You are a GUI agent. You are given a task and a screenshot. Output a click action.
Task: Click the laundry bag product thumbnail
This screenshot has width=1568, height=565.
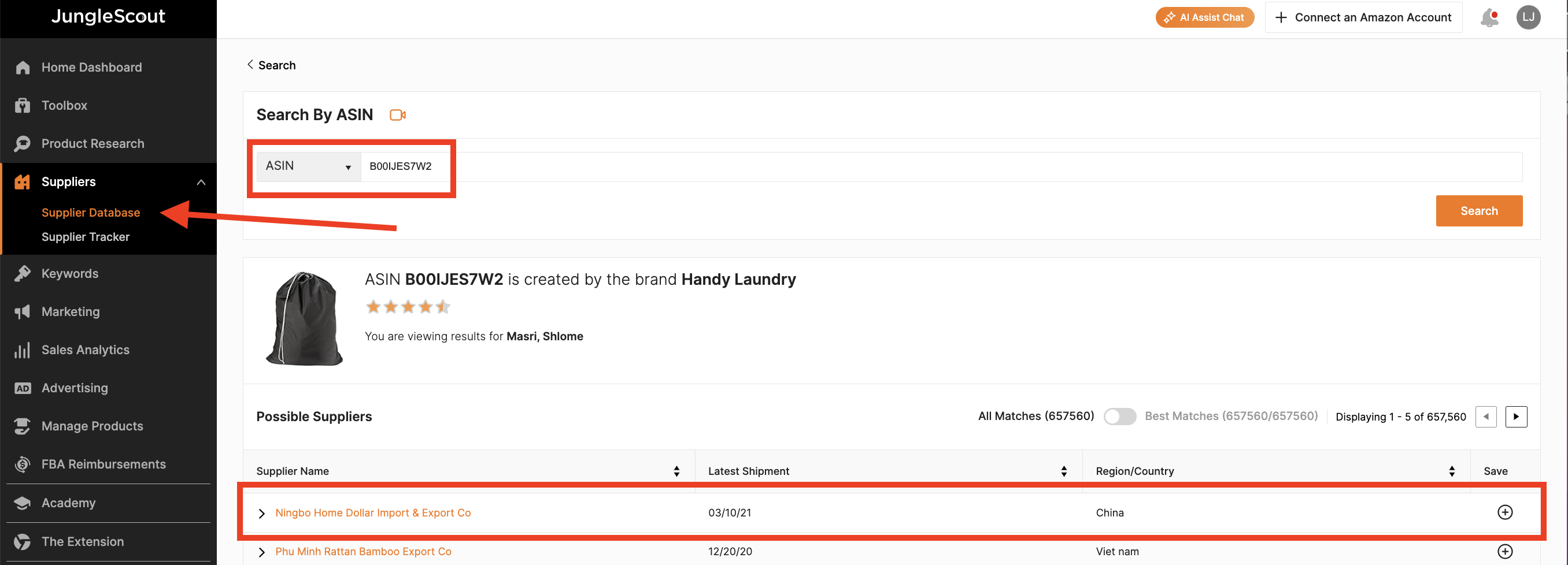(x=304, y=319)
